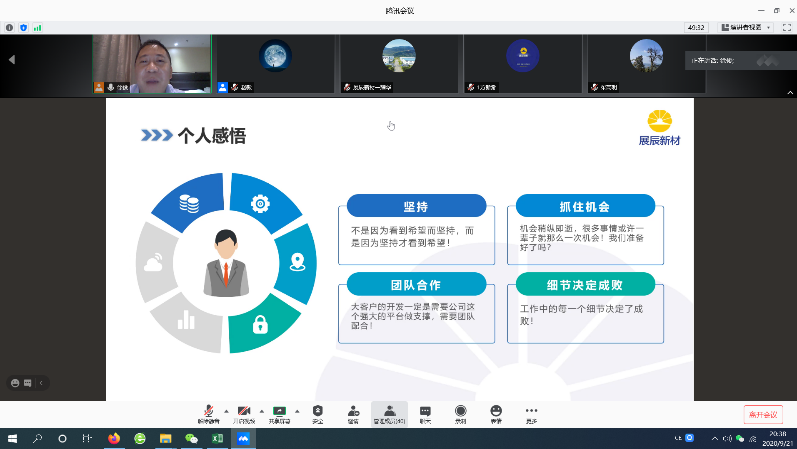Click the 团队合作 heading on the slide
This screenshot has width=797, height=449.
pyautogui.click(x=416, y=285)
